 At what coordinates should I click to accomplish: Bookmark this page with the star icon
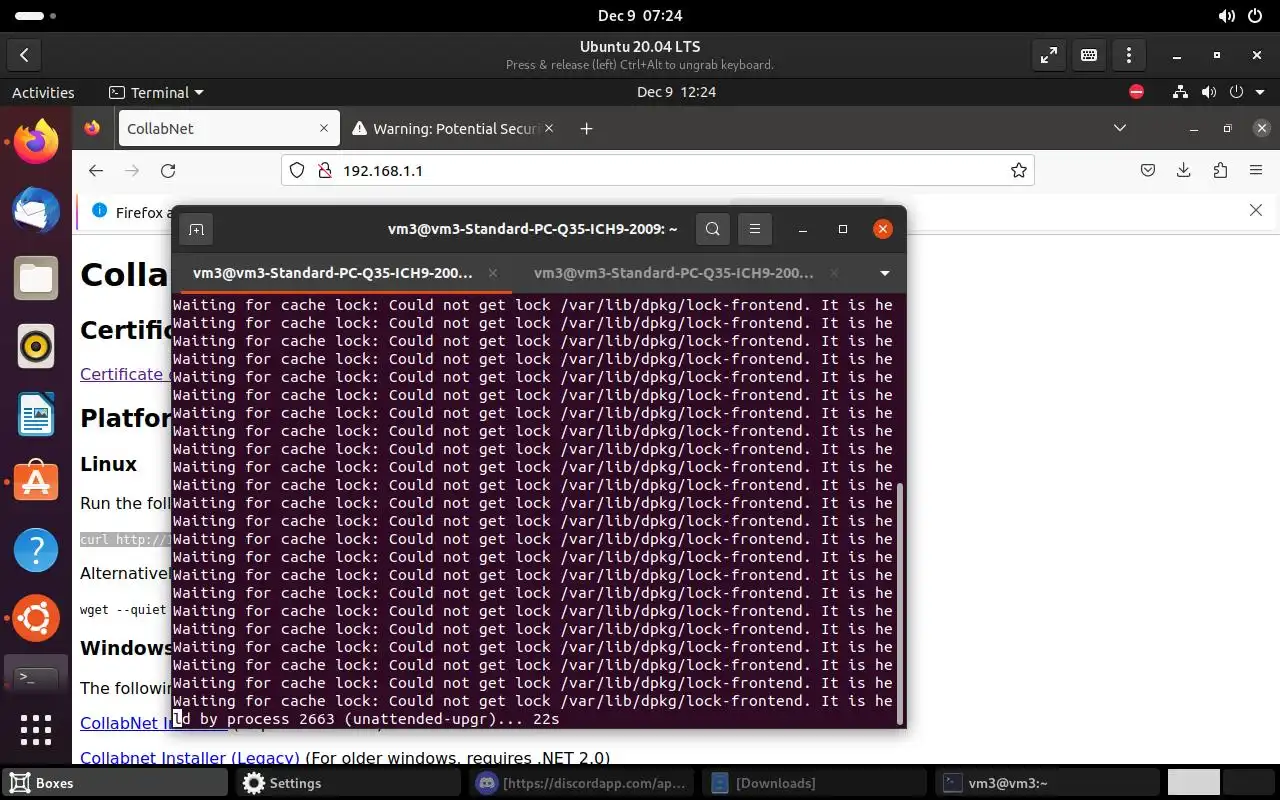point(1019,171)
